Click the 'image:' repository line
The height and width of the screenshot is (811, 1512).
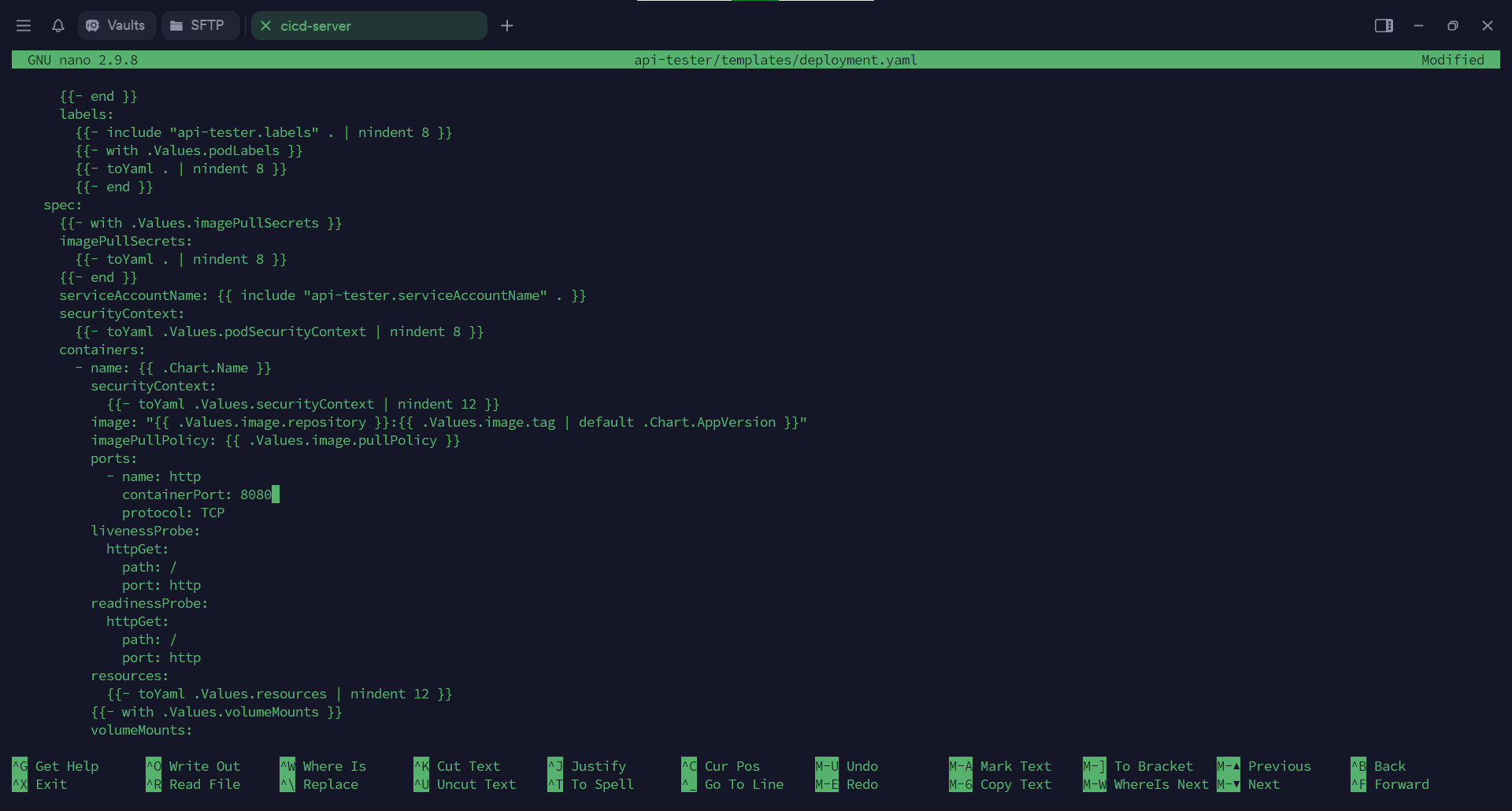(x=449, y=422)
